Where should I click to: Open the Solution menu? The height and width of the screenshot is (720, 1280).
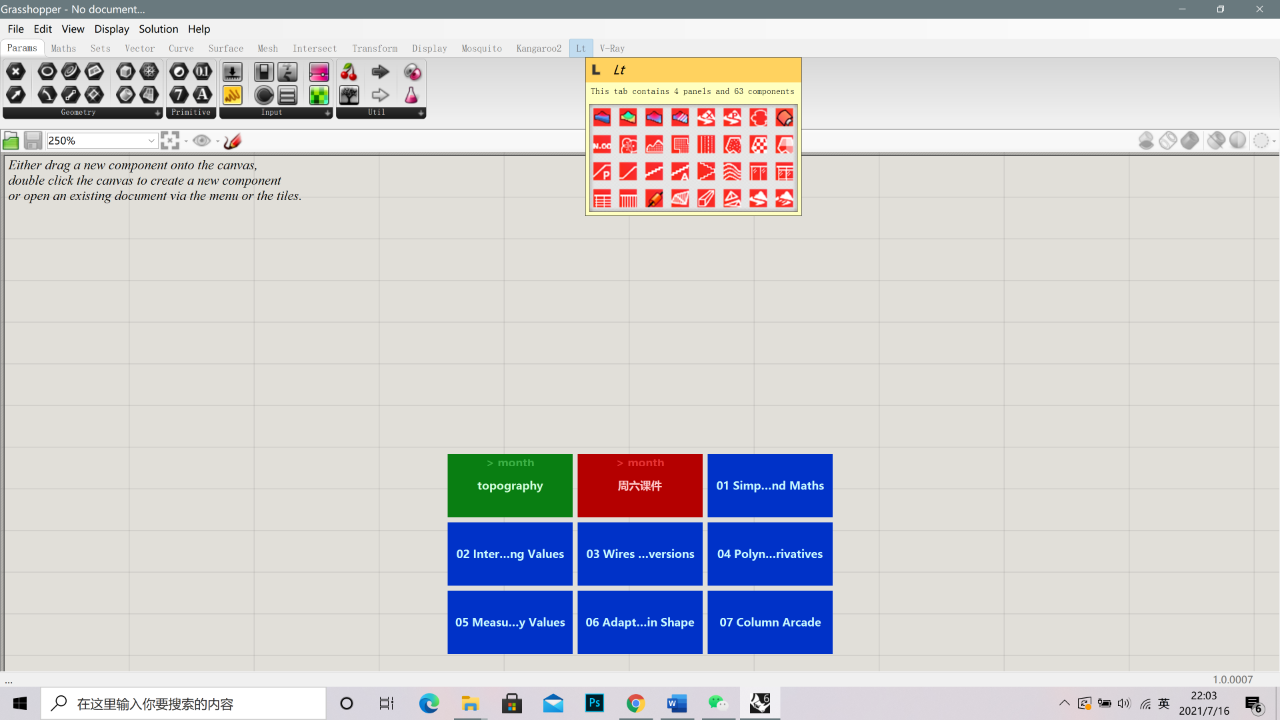tap(158, 29)
